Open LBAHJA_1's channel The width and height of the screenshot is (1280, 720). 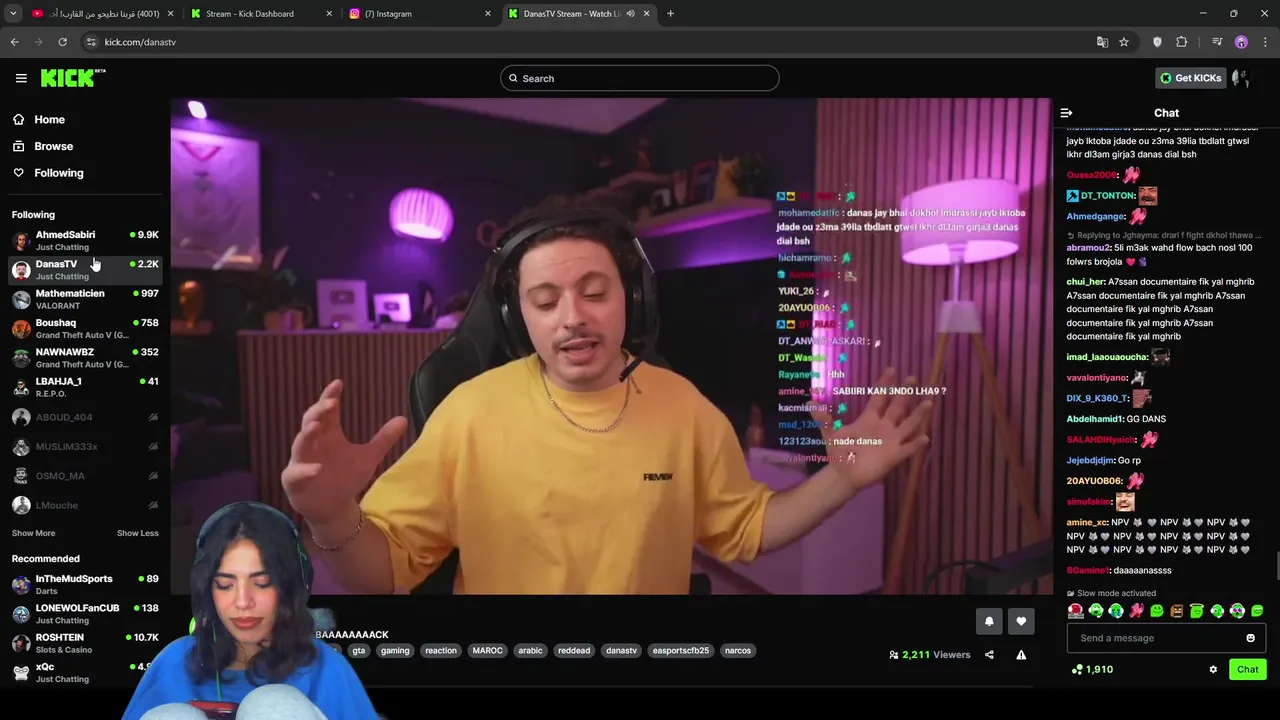tap(85, 387)
